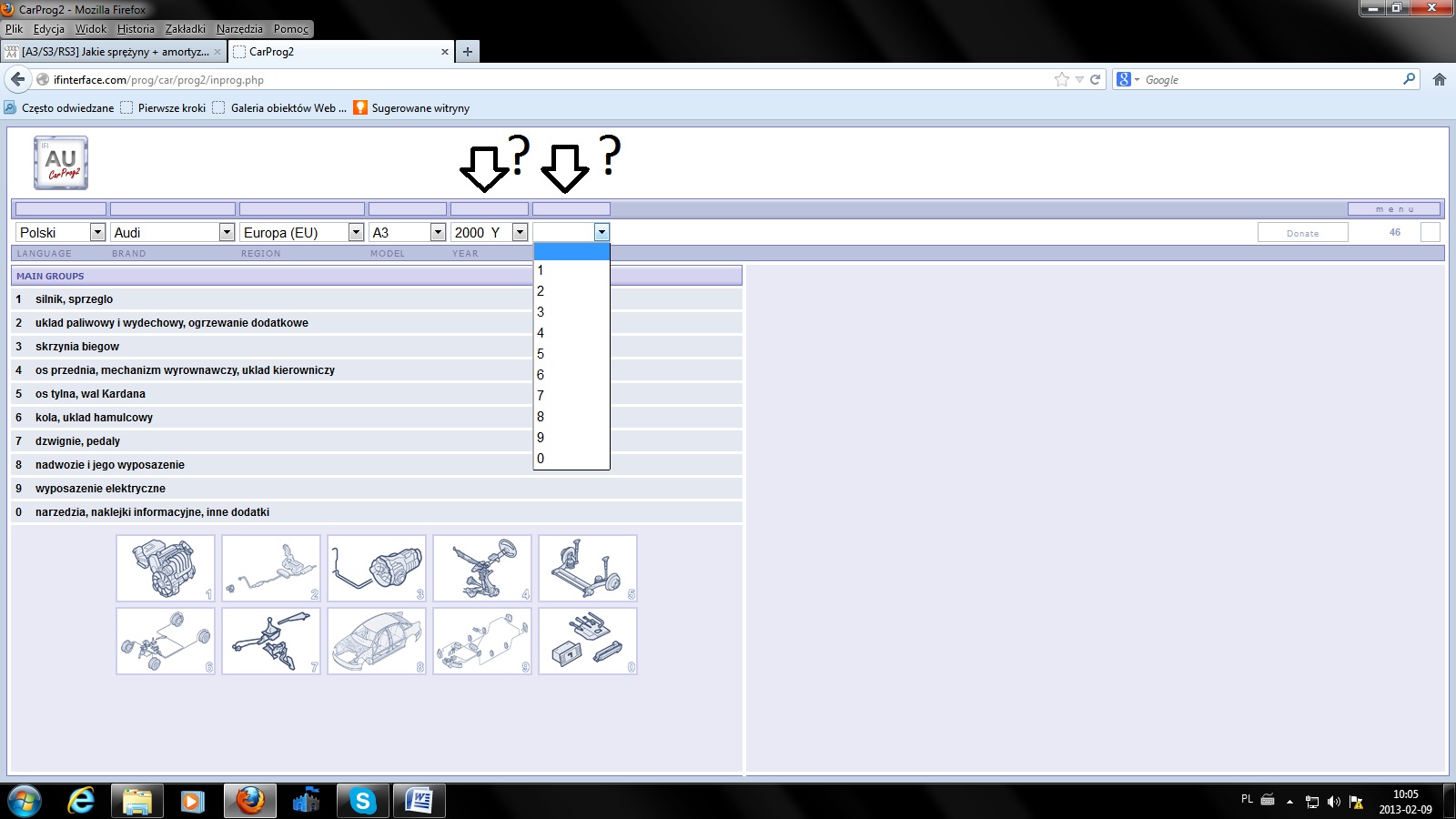Open the Często odwiedzane bookmark
This screenshot has width=1456, height=819.
pyautogui.click(x=59, y=107)
